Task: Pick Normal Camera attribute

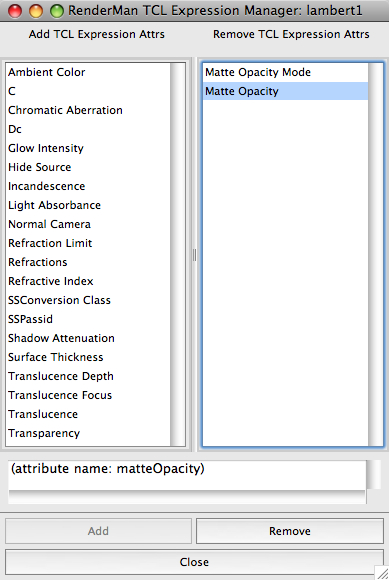Action: (x=89, y=224)
